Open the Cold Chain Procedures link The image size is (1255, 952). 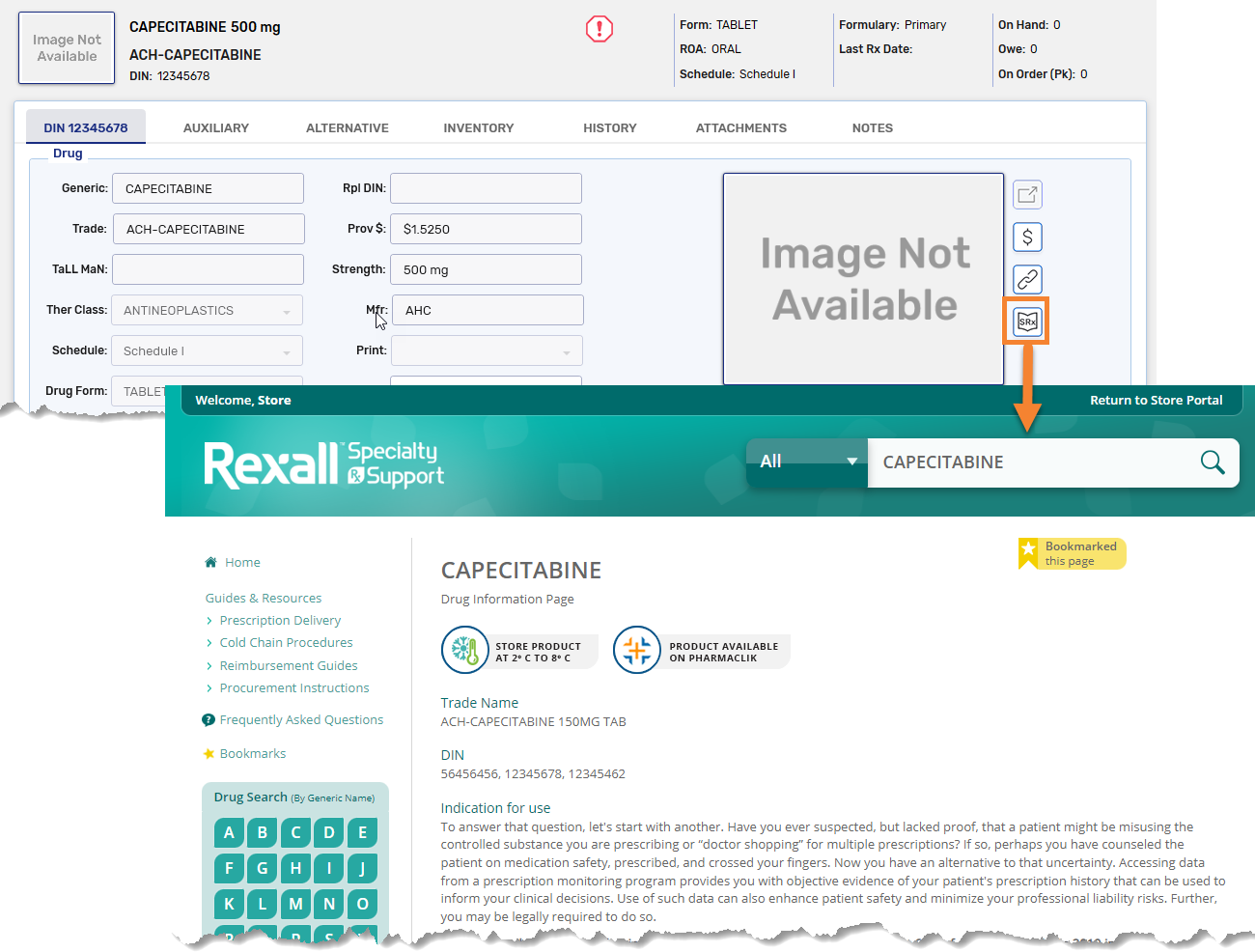coord(286,642)
